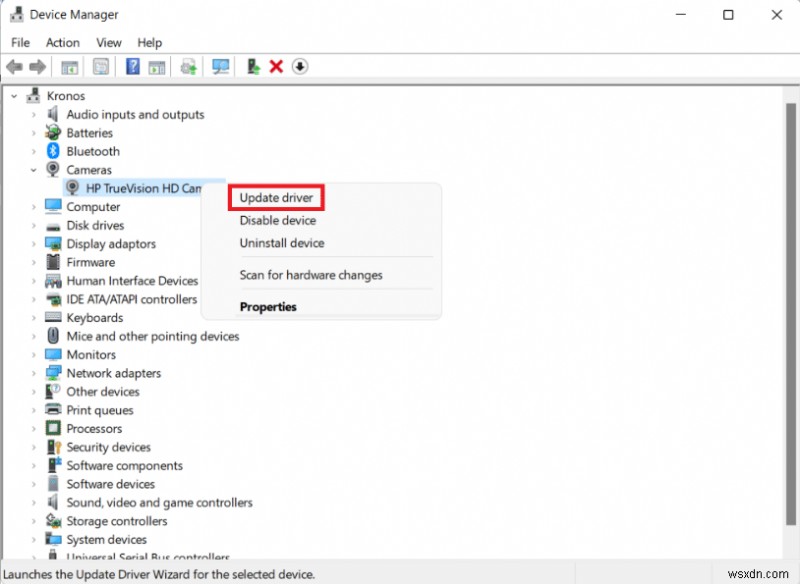Click the Scan for hardware changes toolbar icon
Screen dimensions: 800x584
coord(222,66)
